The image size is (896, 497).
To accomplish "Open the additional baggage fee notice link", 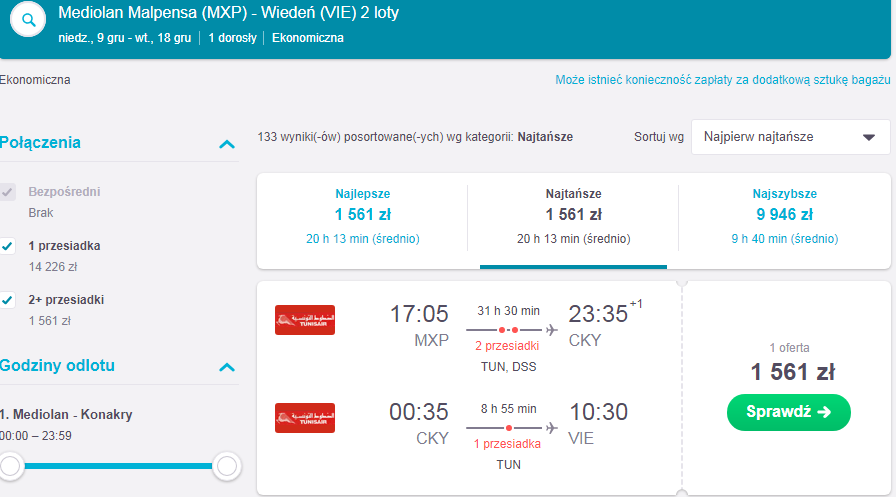I will tap(723, 80).
